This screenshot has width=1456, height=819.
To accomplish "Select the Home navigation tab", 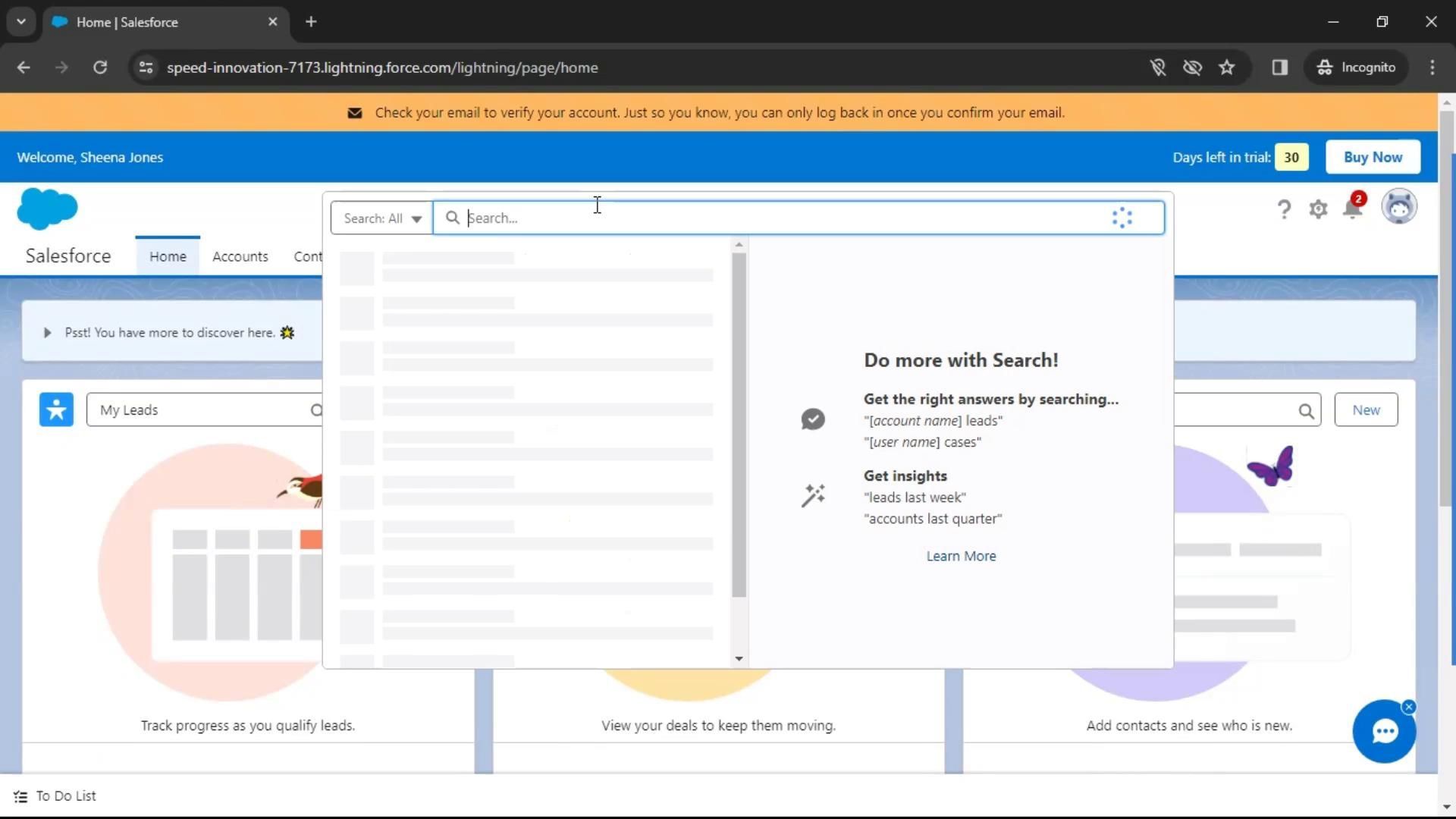I will pos(168,256).
